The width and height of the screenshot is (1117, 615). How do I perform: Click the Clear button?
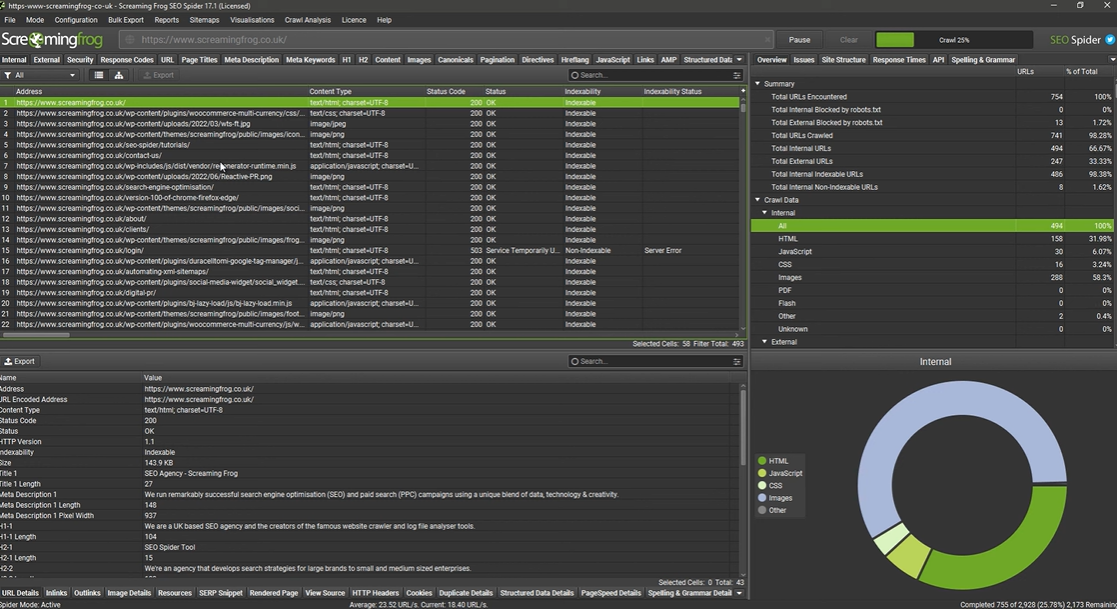click(x=848, y=40)
